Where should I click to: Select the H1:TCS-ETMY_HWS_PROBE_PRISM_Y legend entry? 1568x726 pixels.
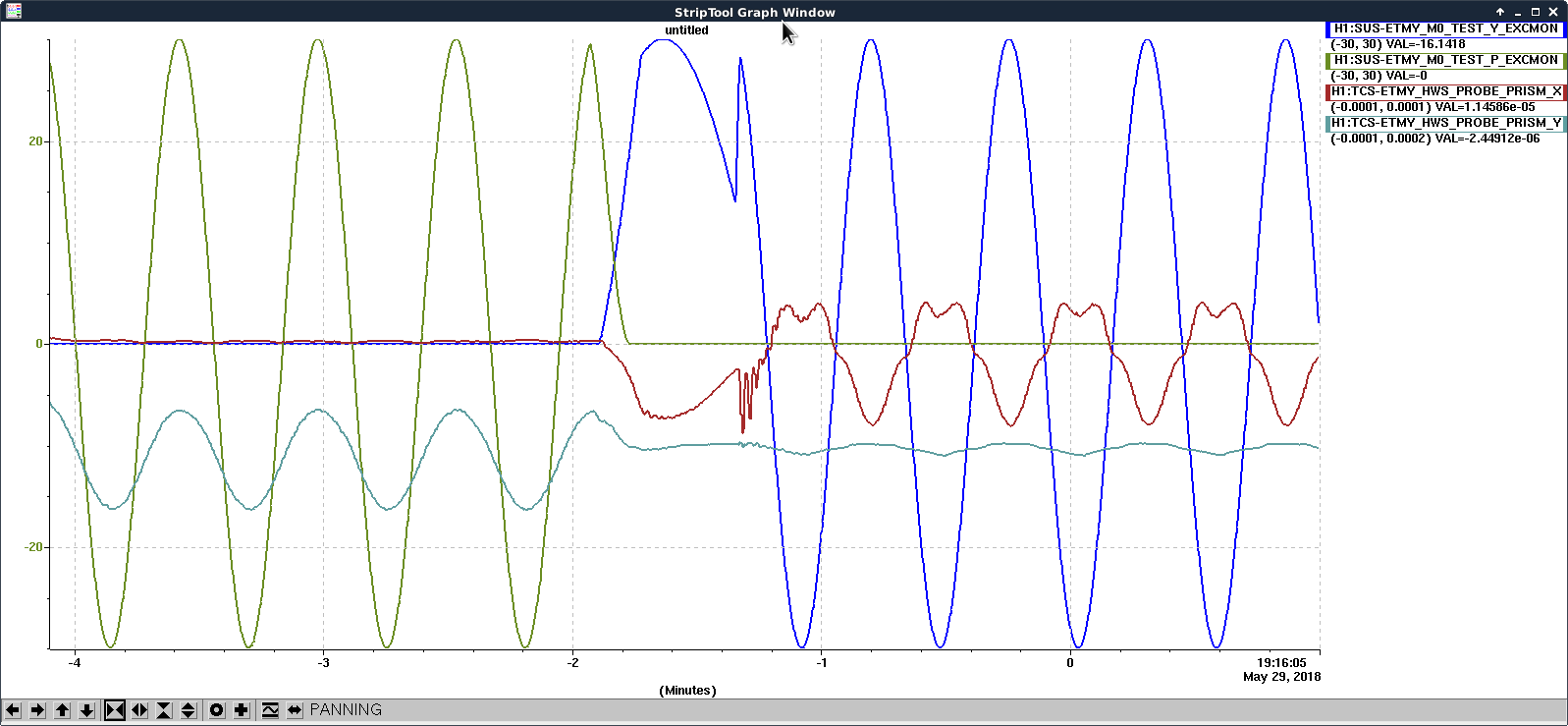(x=1445, y=123)
